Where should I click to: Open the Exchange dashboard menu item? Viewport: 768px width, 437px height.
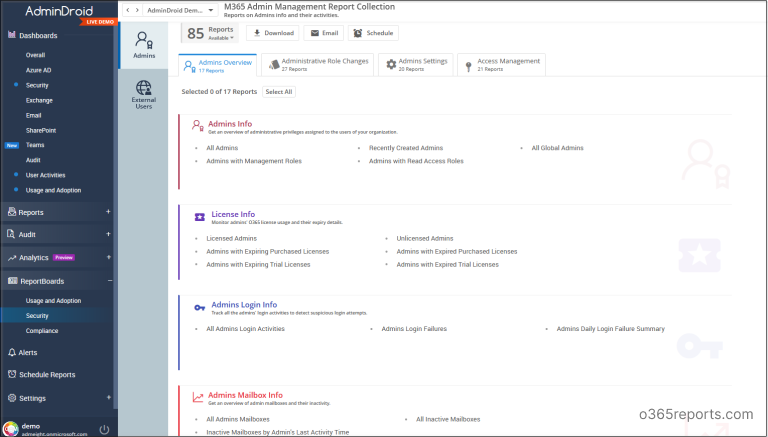tap(39, 100)
